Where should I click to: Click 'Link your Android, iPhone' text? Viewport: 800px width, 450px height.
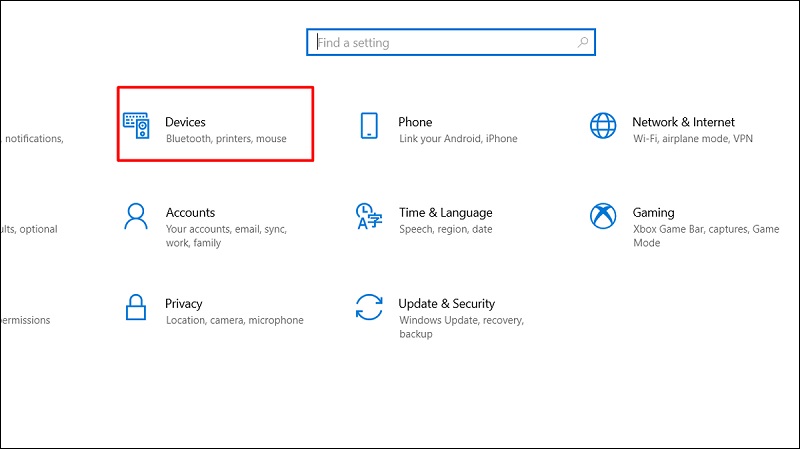(x=458, y=138)
